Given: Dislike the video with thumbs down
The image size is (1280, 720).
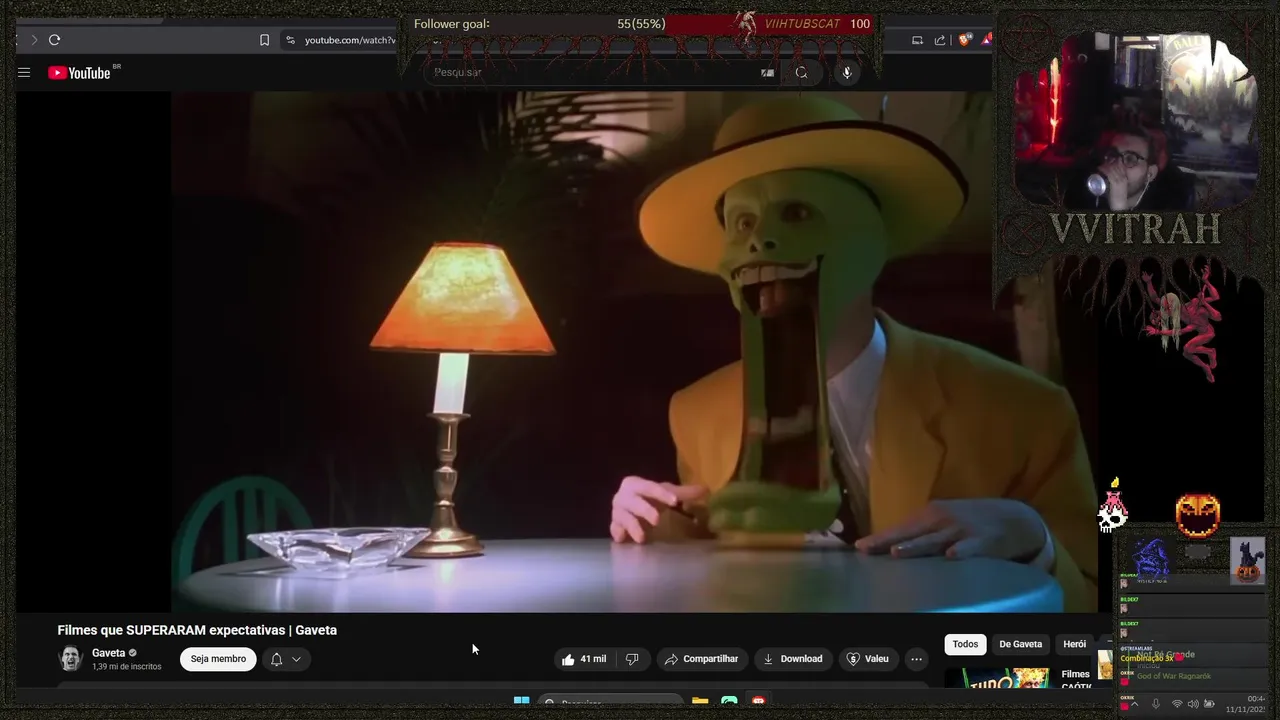Looking at the screenshot, I should [x=632, y=659].
